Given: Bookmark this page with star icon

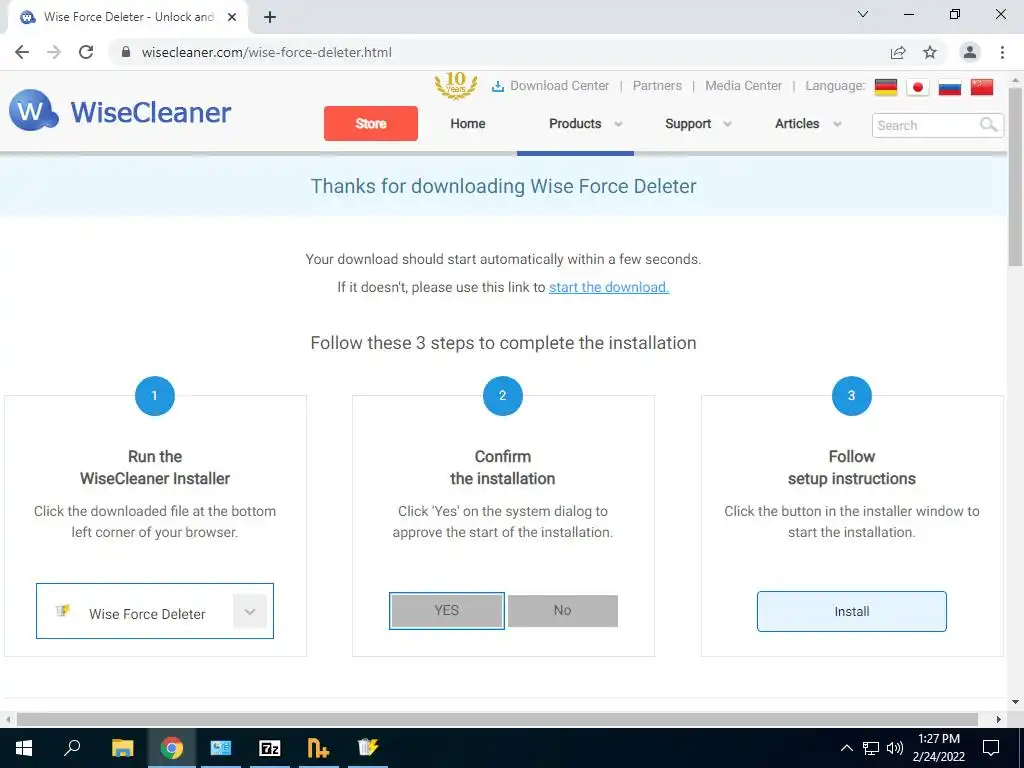Looking at the screenshot, I should click(930, 52).
